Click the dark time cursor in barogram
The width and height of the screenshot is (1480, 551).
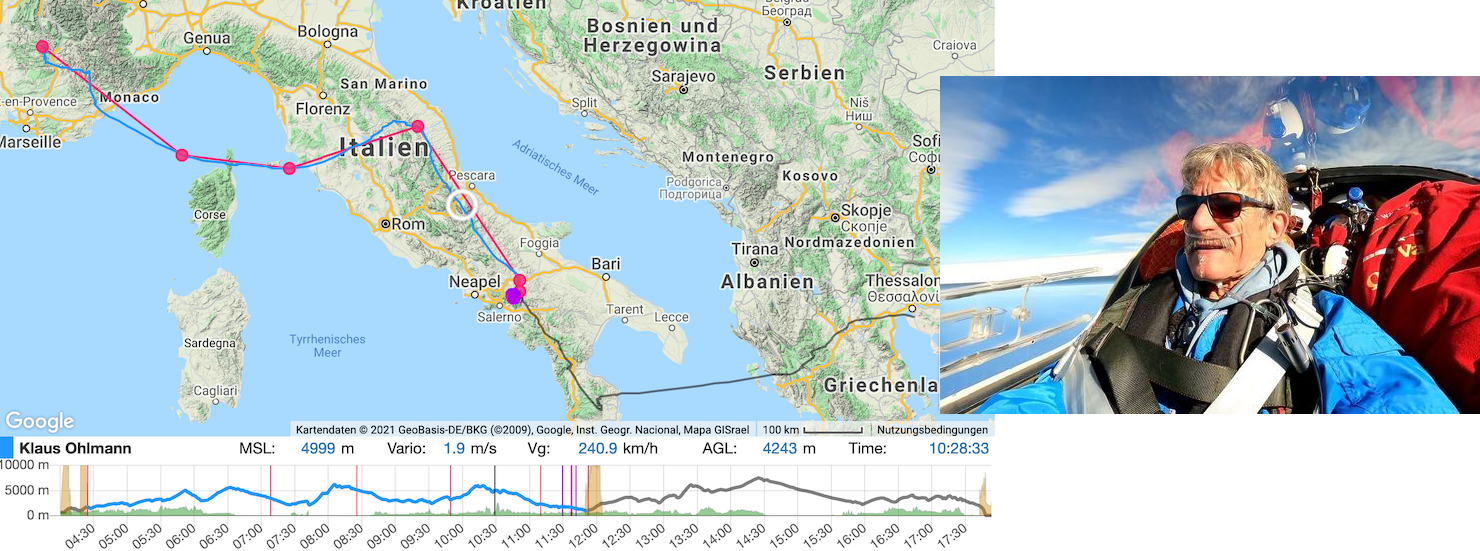(495, 490)
